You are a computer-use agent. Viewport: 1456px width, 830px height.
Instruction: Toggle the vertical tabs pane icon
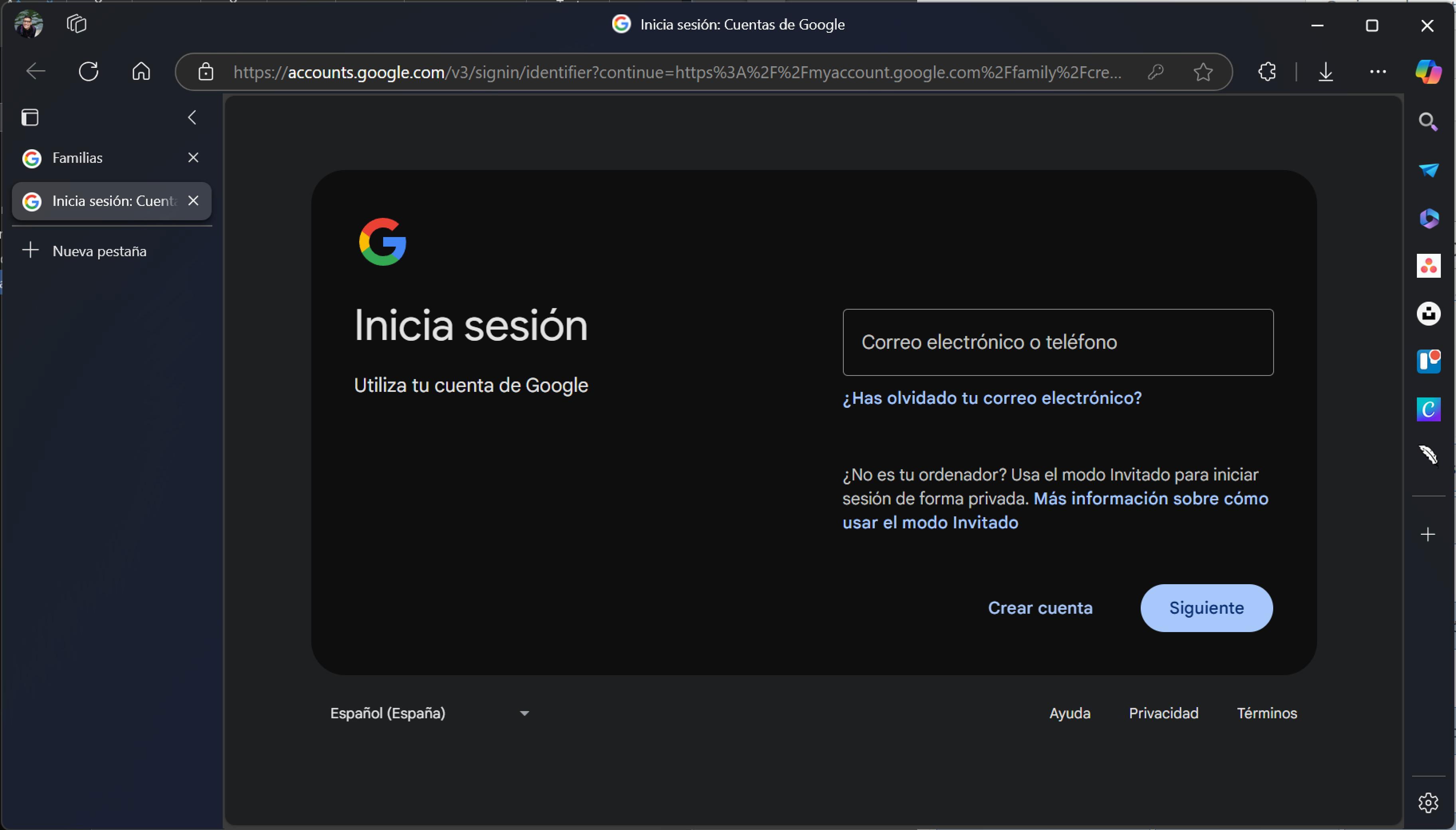[x=30, y=117]
